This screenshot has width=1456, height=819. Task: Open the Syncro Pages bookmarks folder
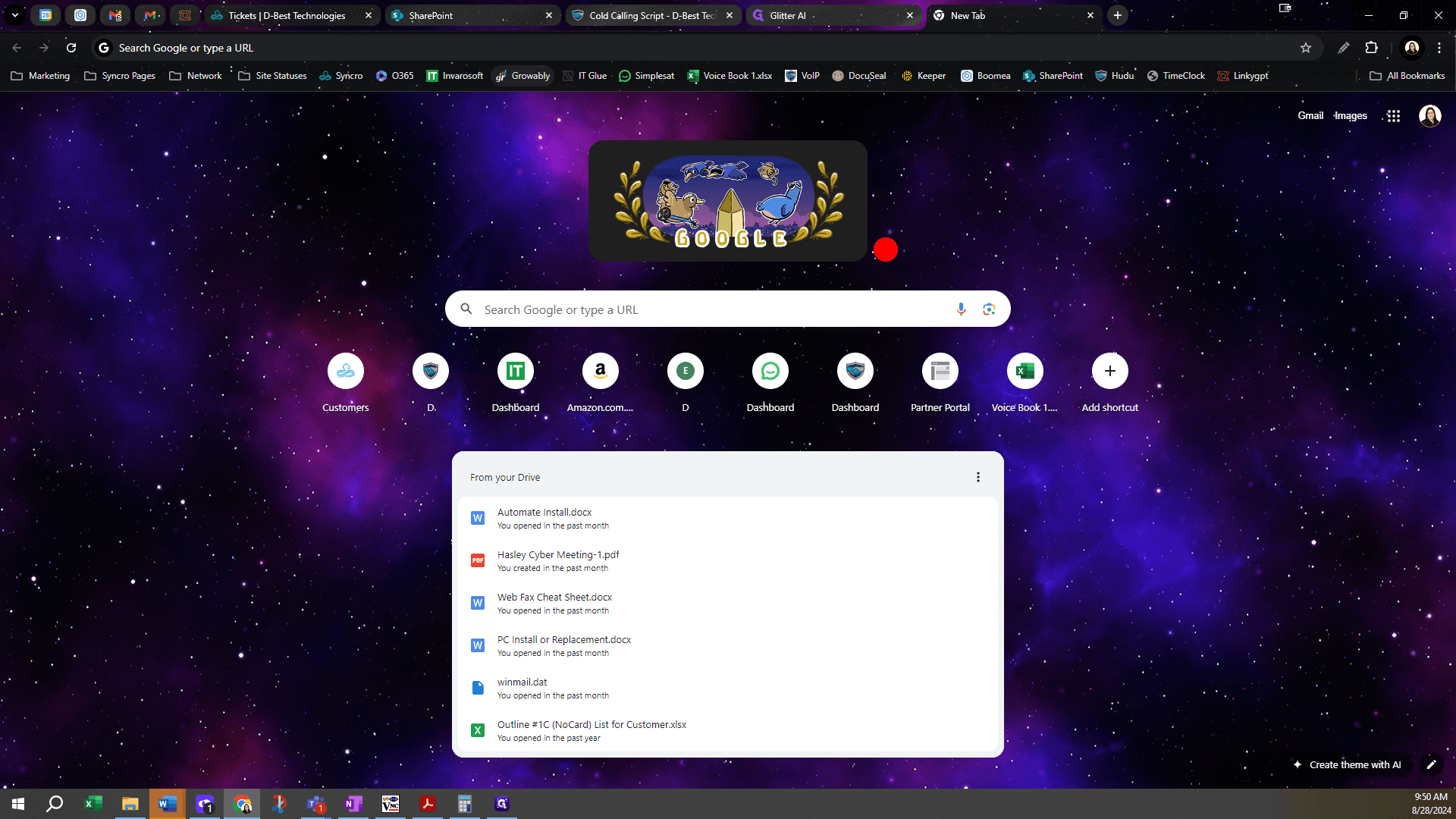(x=120, y=76)
